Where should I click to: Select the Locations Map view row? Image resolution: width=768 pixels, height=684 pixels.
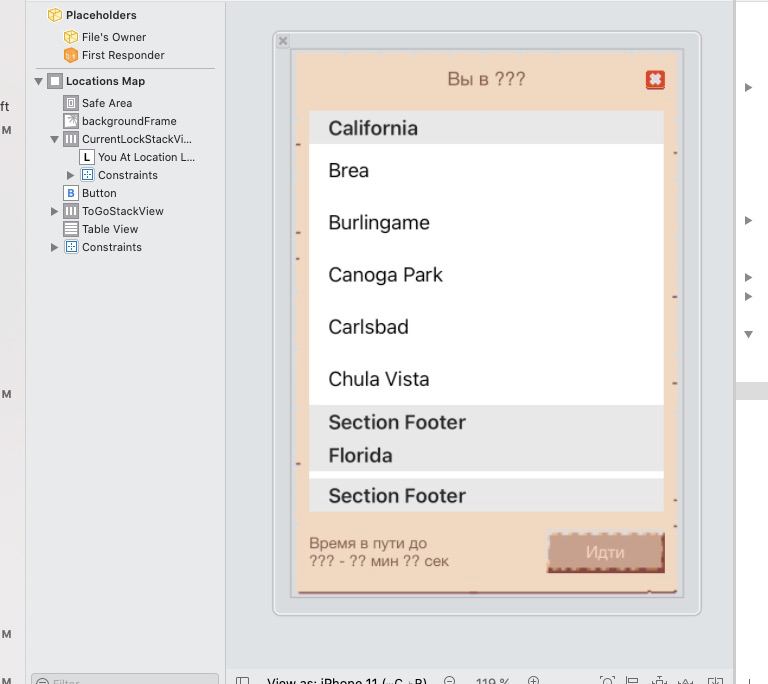(x=105, y=81)
